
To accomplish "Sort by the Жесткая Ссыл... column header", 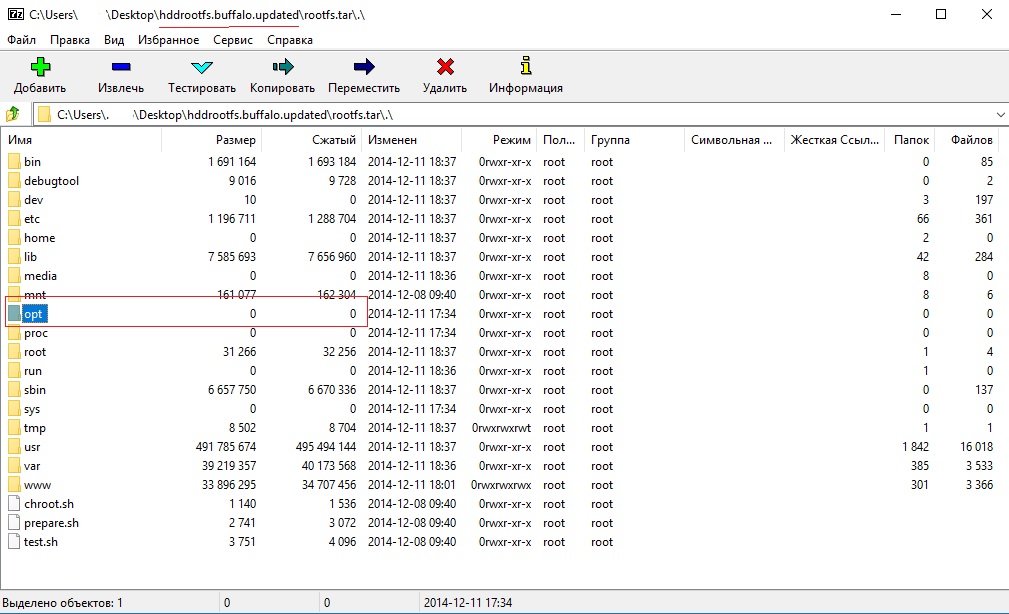I will (x=835, y=140).
